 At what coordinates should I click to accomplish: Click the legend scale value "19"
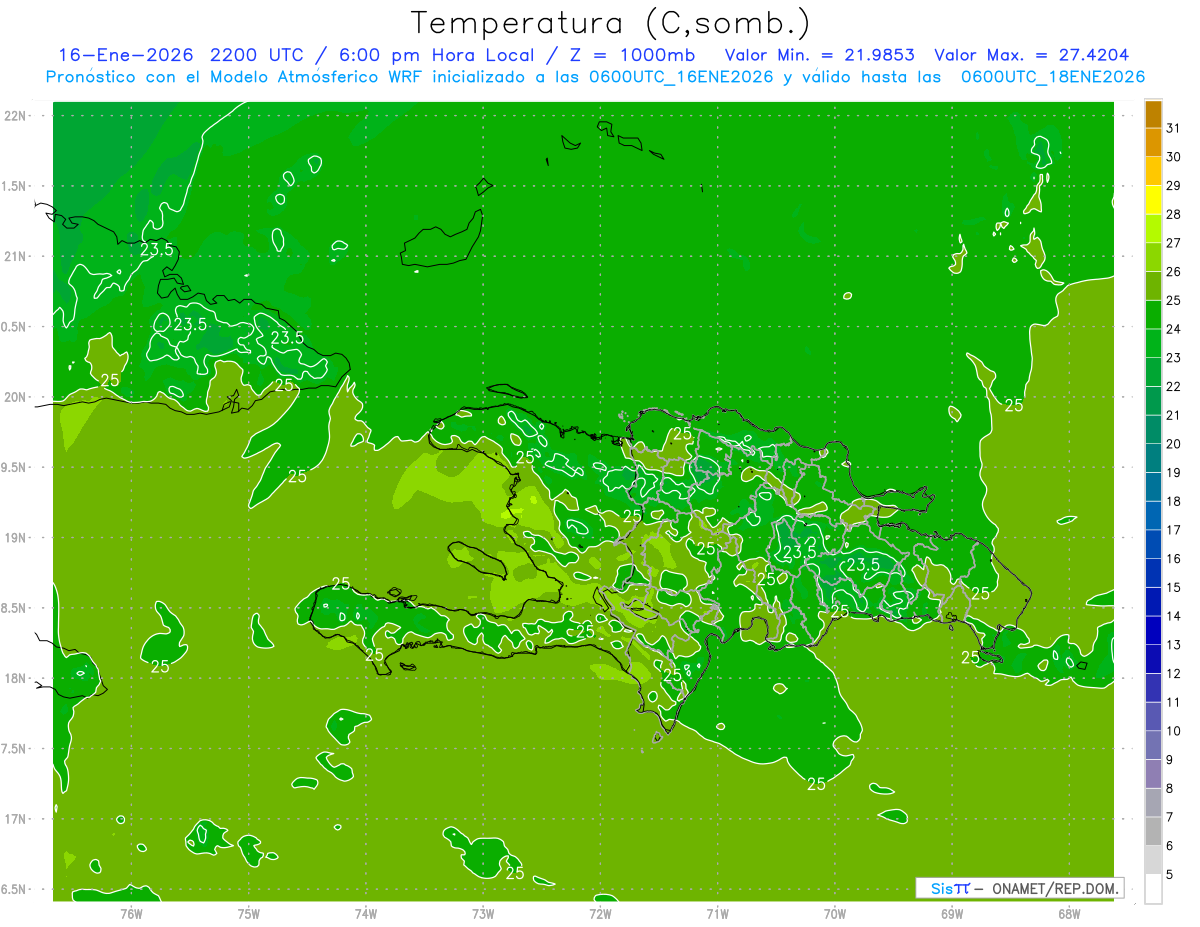coord(1174,473)
